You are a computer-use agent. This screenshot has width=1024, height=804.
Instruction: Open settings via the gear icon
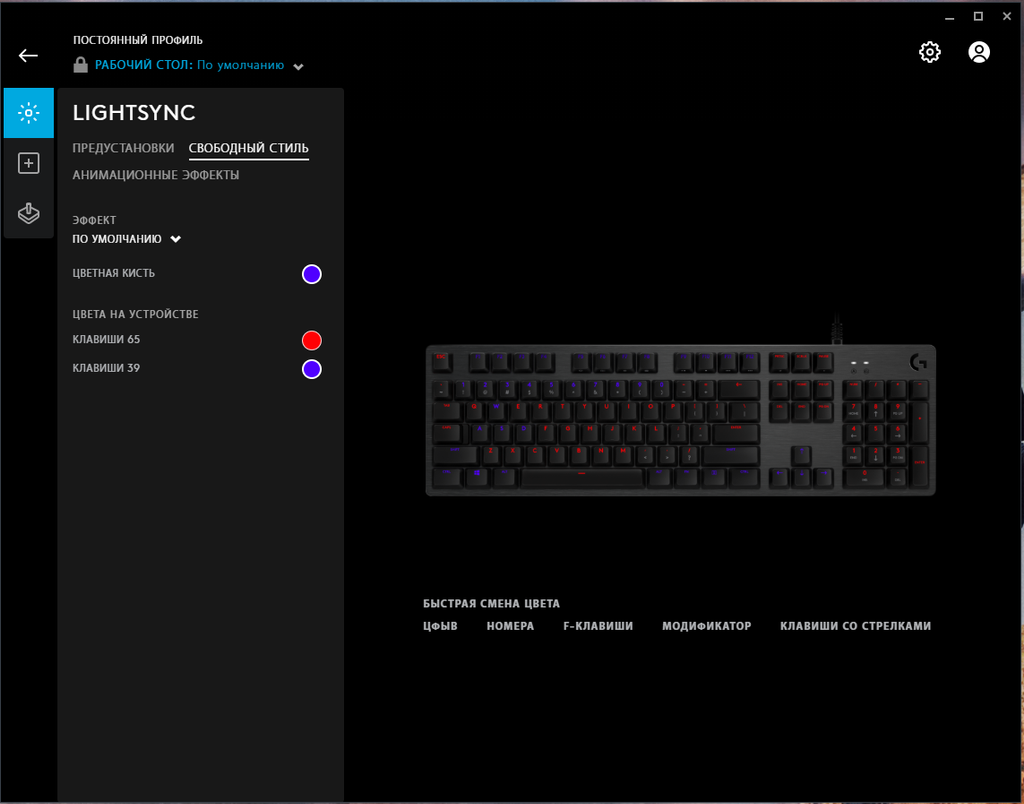(x=930, y=52)
